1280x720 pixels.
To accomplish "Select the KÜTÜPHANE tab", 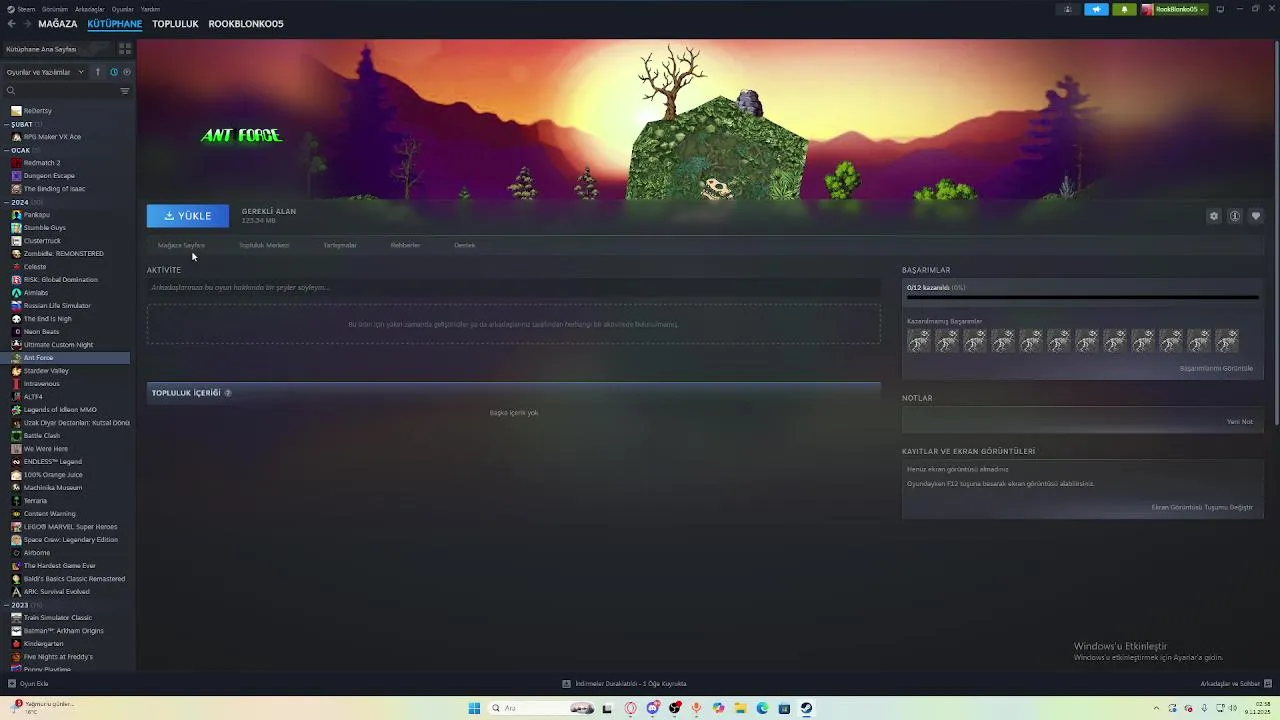I will 115,24.
